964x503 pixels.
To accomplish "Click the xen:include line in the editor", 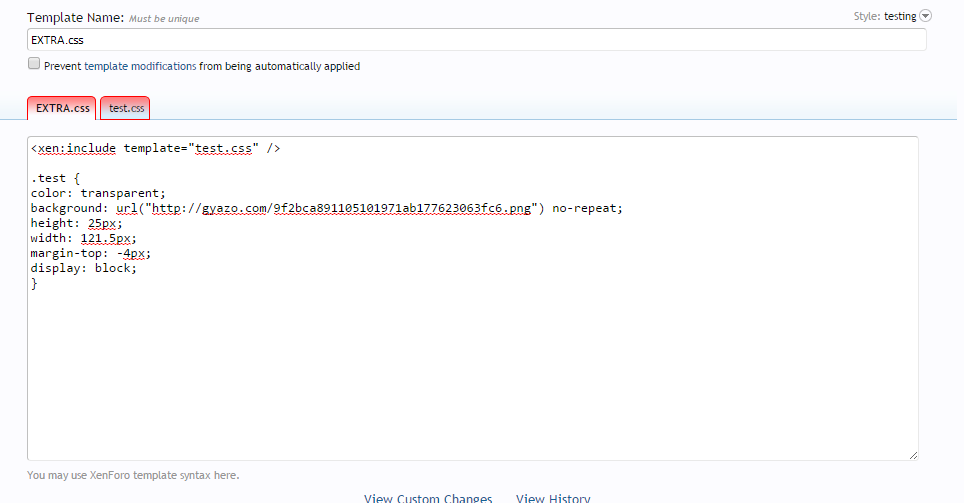I will point(155,149).
